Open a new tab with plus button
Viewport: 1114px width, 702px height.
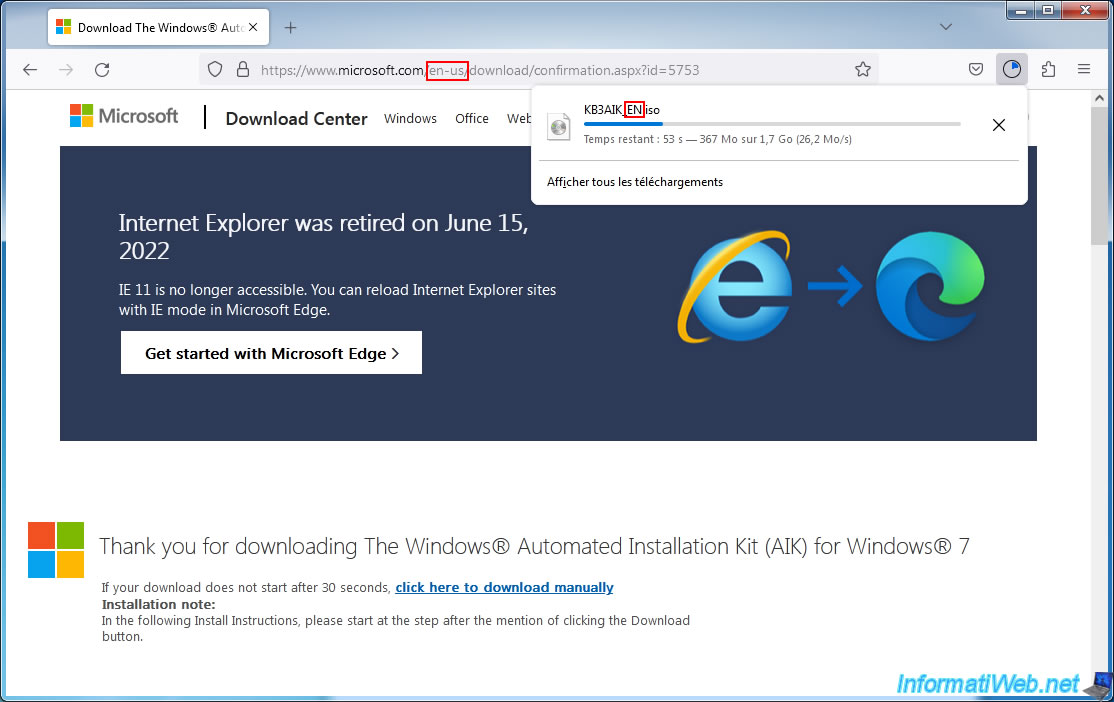click(290, 28)
